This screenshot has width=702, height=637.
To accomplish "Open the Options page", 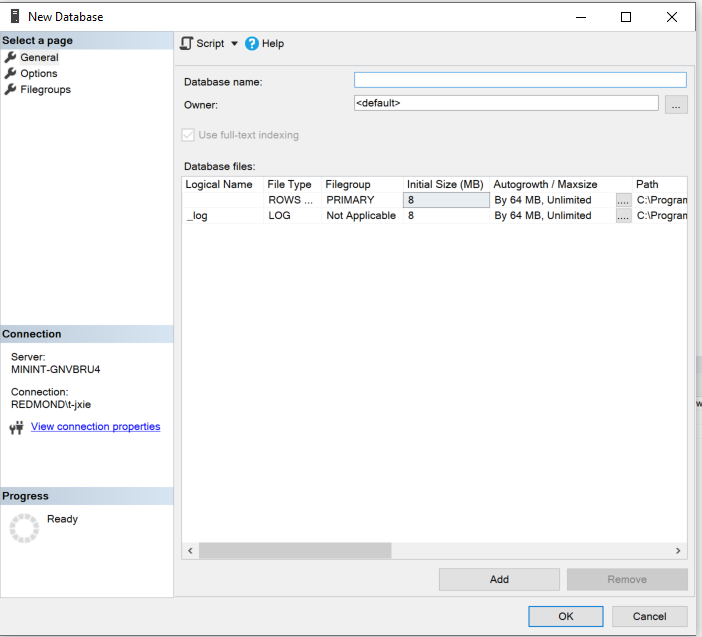I will click(39, 73).
